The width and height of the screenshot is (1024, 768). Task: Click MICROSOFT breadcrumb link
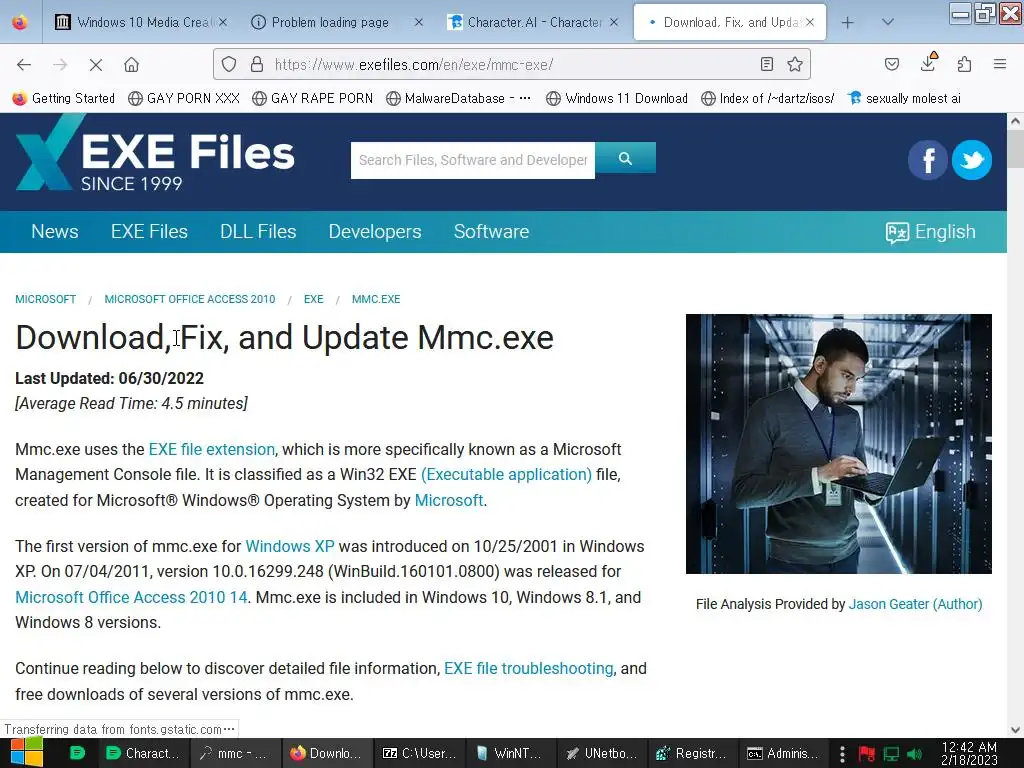pos(46,299)
